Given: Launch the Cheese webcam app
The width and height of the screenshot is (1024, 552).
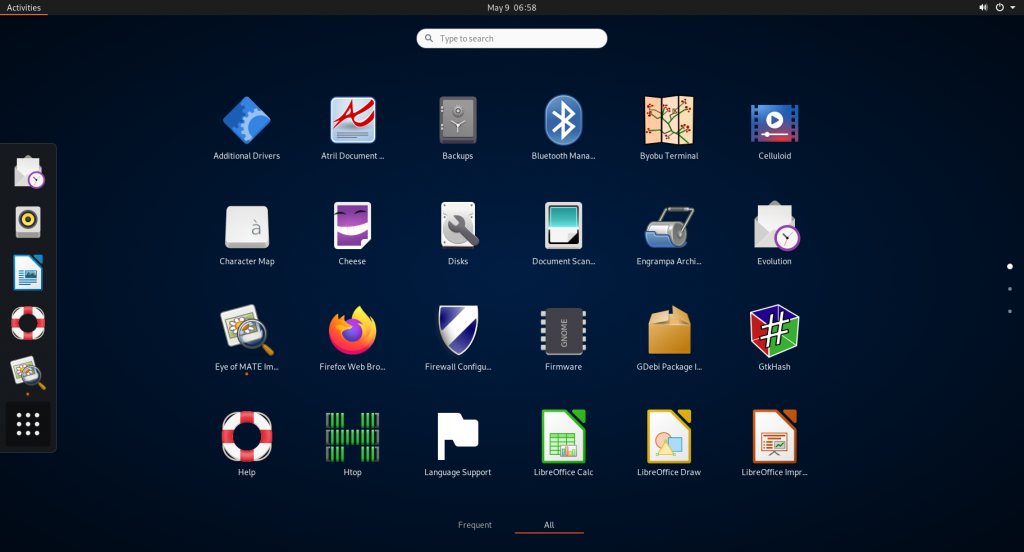Looking at the screenshot, I should pos(352,233).
